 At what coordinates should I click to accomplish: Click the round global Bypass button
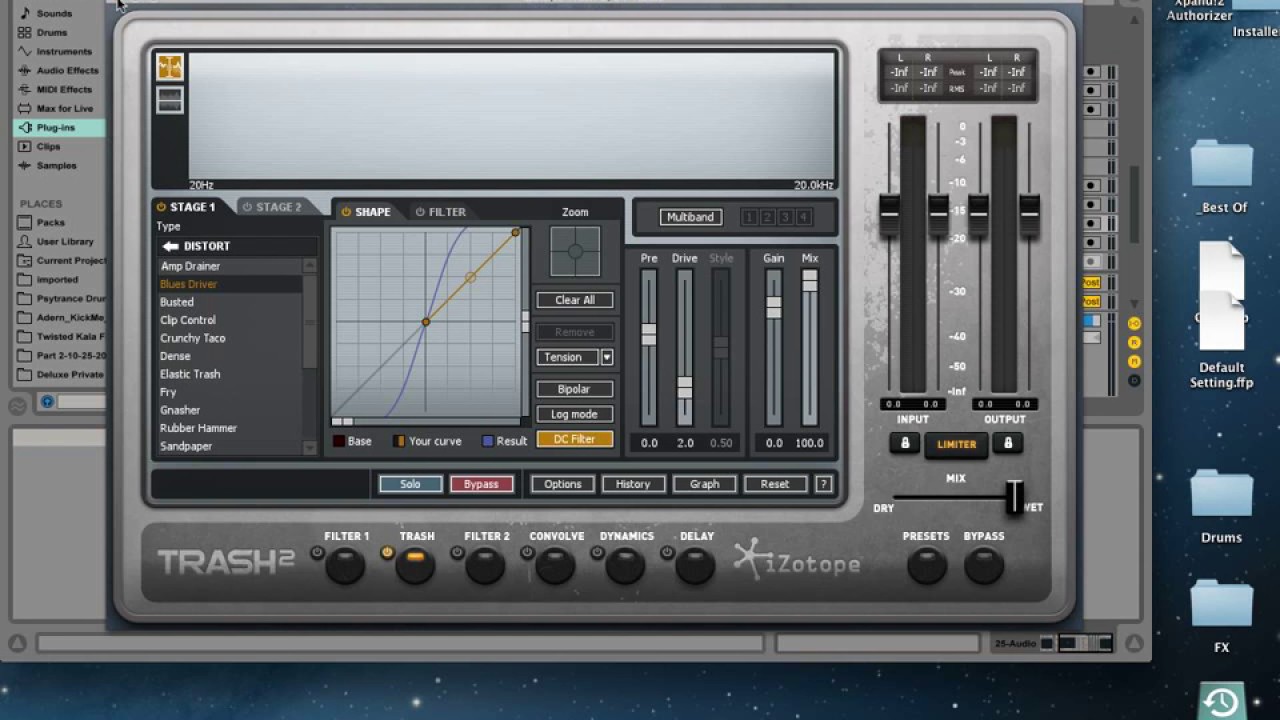point(984,566)
